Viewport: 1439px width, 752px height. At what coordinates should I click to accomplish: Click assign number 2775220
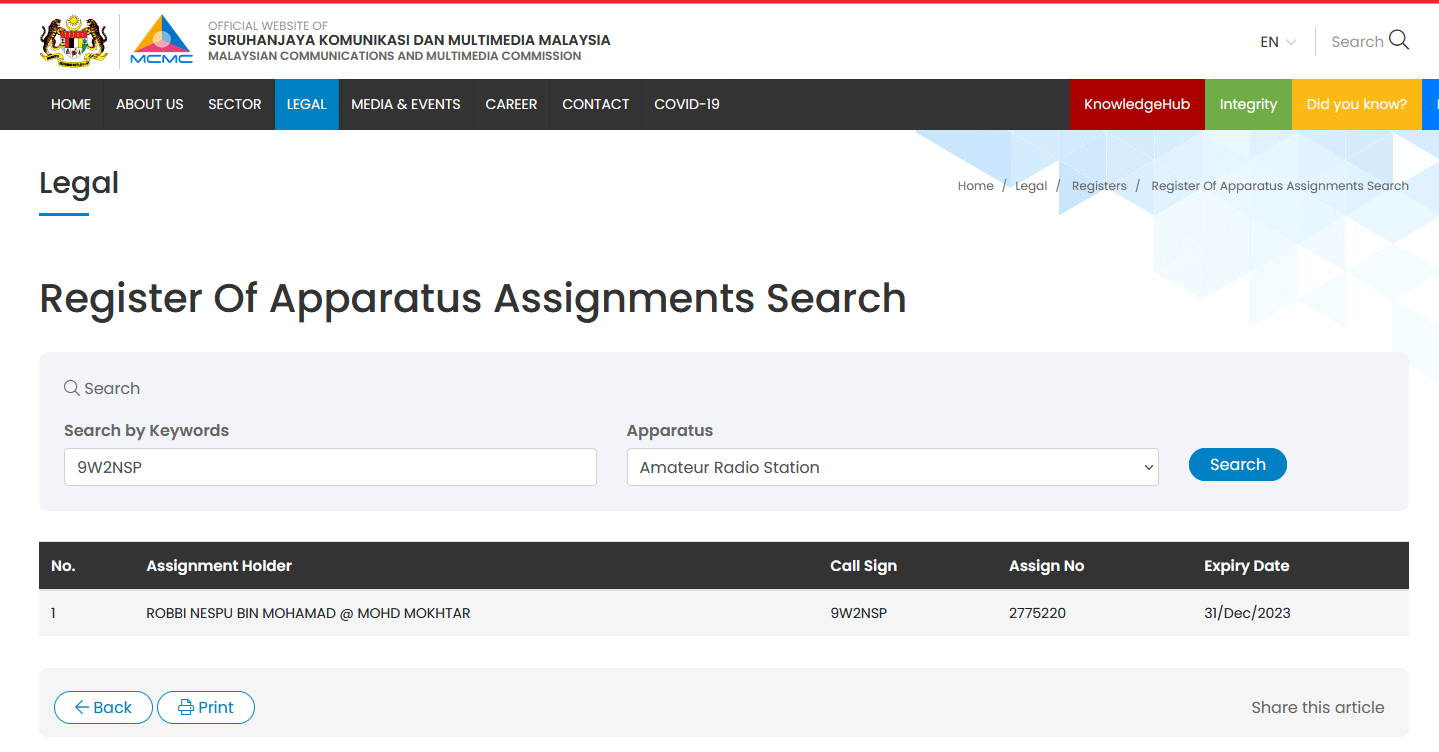tap(1037, 613)
